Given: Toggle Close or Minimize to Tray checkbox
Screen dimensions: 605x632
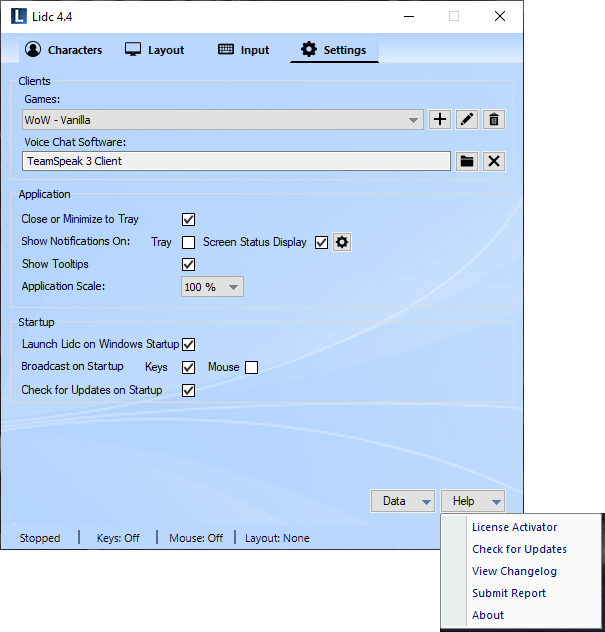Looking at the screenshot, I should point(188,219).
